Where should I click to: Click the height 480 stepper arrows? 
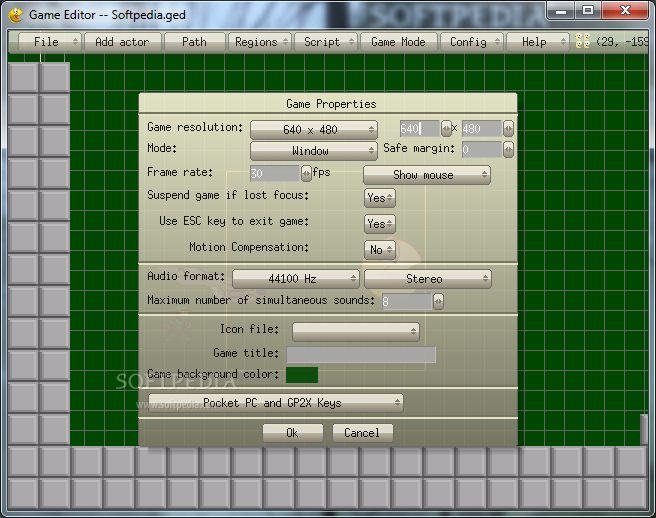508,128
